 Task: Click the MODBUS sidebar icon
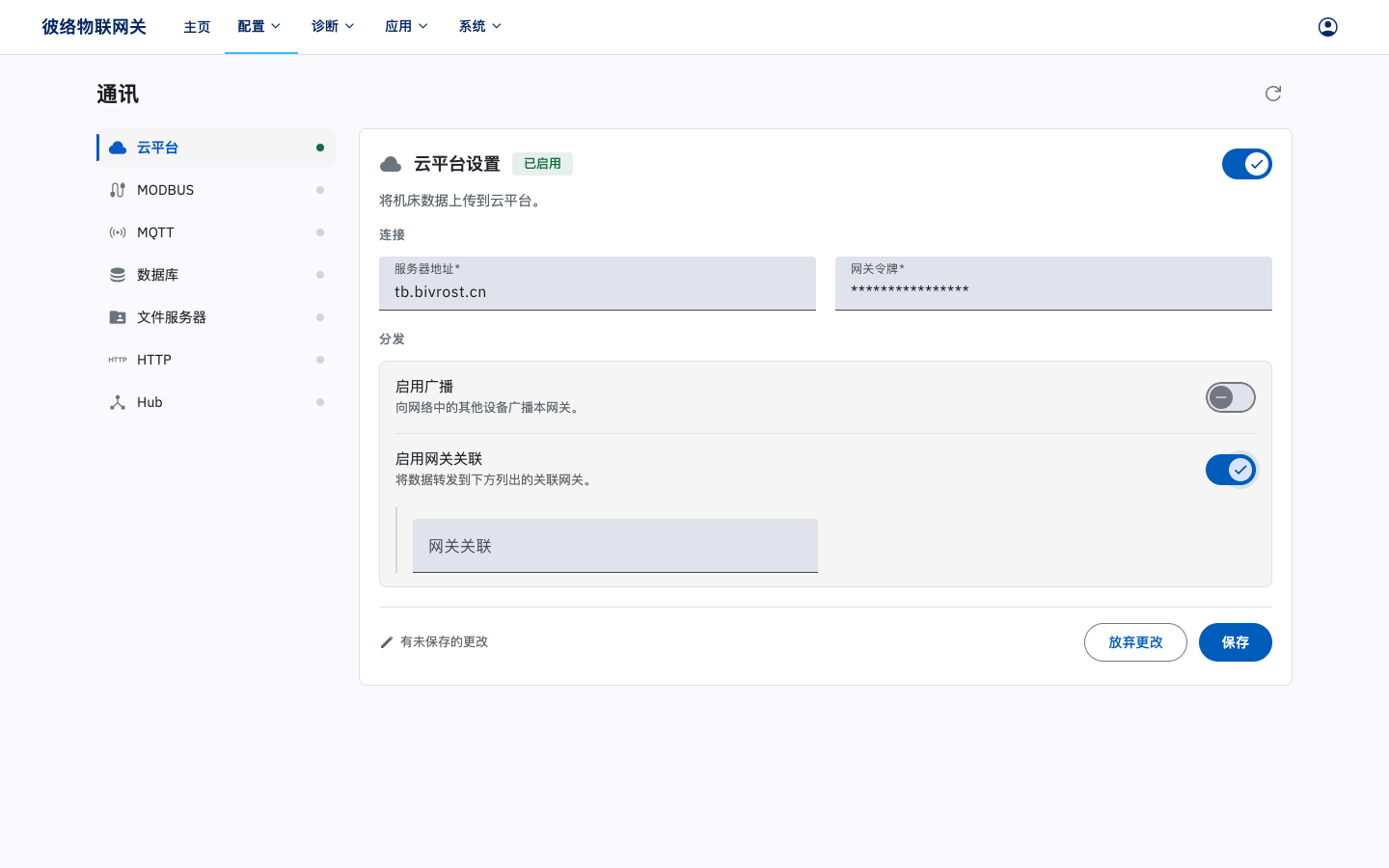[x=118, y=190]
